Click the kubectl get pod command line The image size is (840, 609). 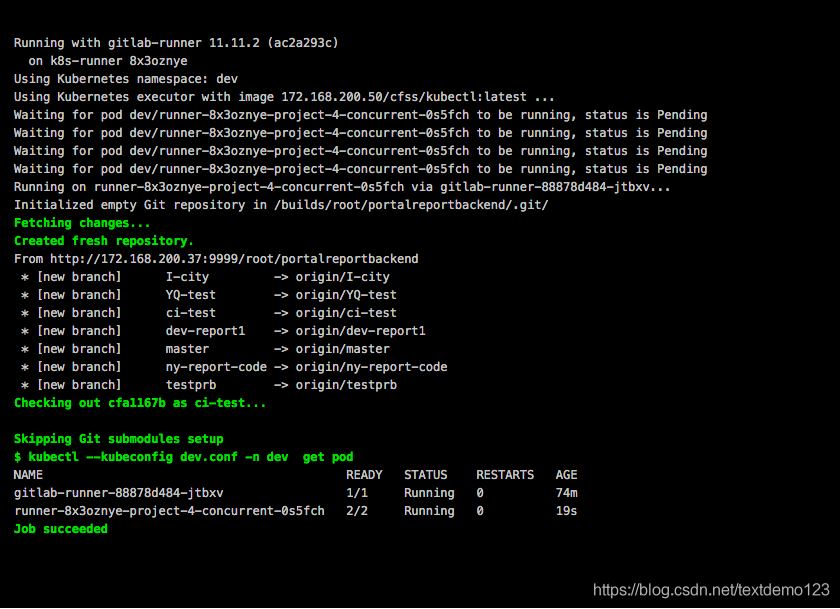tap(183, 457)
